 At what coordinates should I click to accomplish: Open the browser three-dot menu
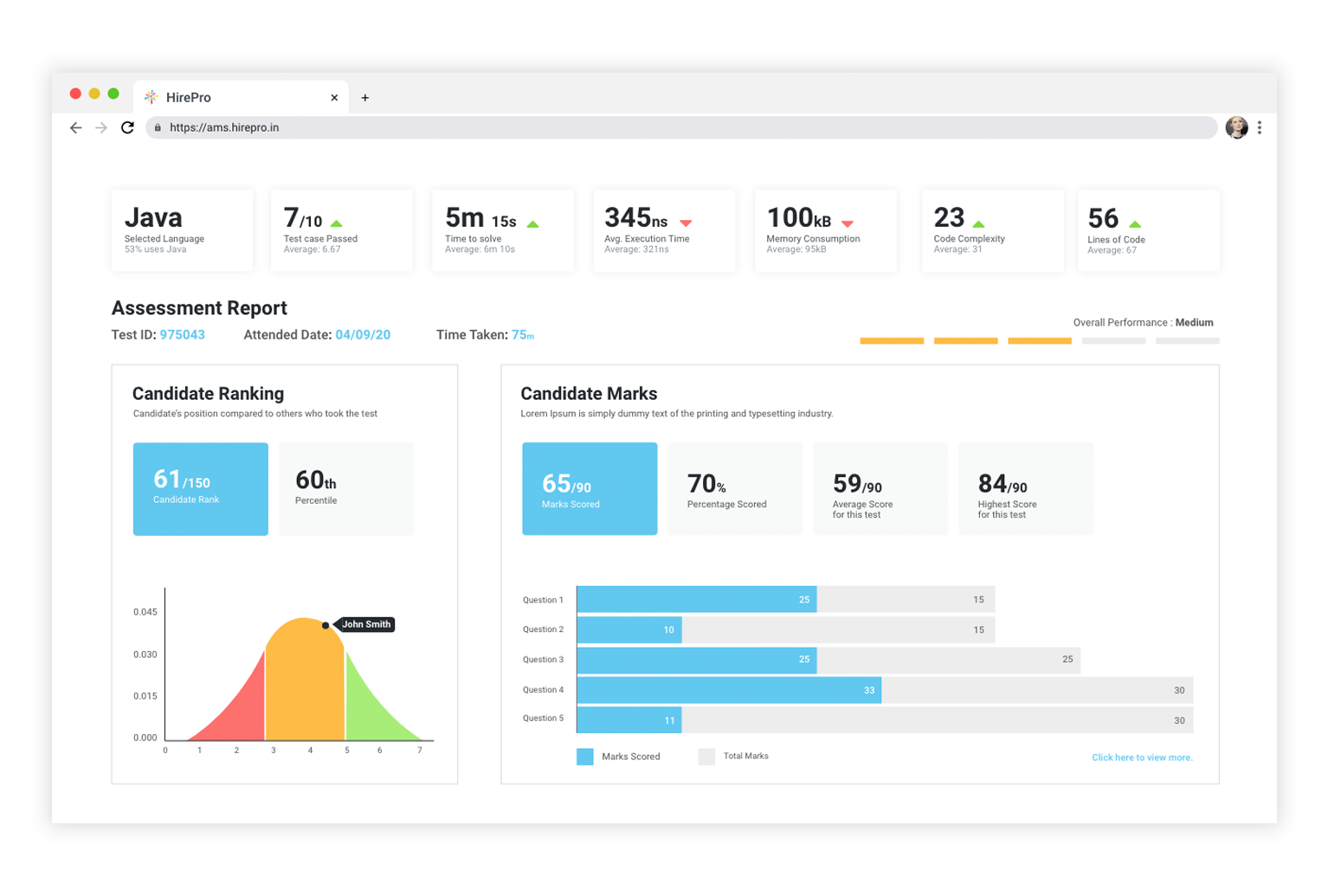pos(1260,127)
